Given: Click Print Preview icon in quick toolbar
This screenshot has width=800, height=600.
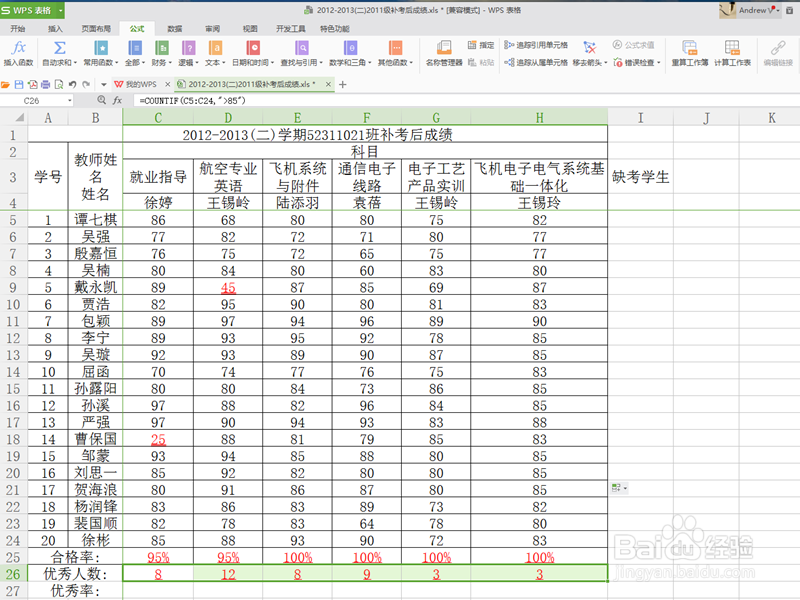Looking at the screenshot, I should [x=59, y=84].
